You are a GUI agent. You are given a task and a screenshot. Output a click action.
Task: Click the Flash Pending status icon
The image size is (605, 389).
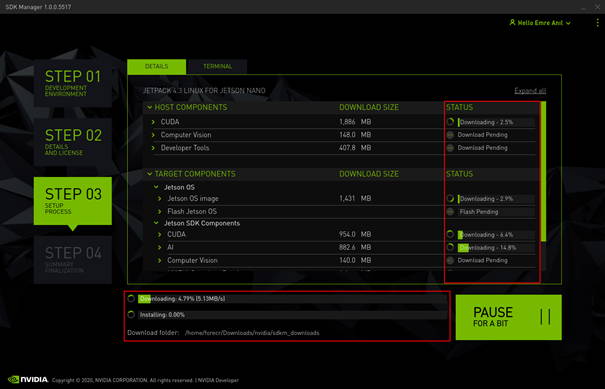450,211
